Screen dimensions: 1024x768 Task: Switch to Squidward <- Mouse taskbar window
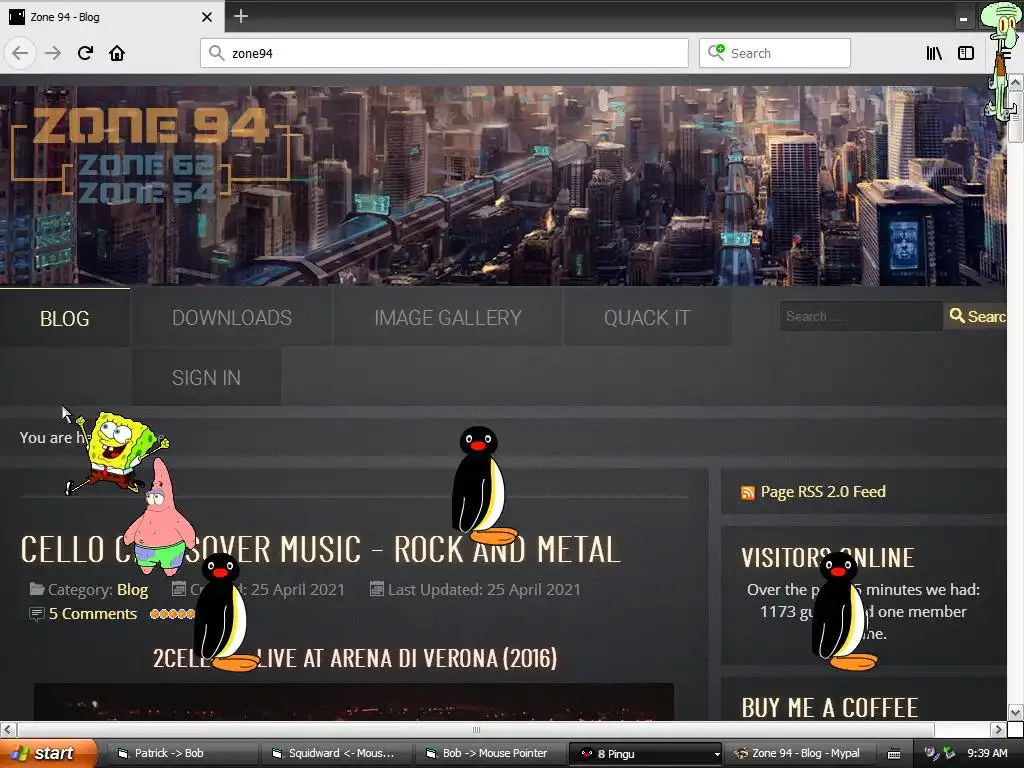[x=336, y=753]
